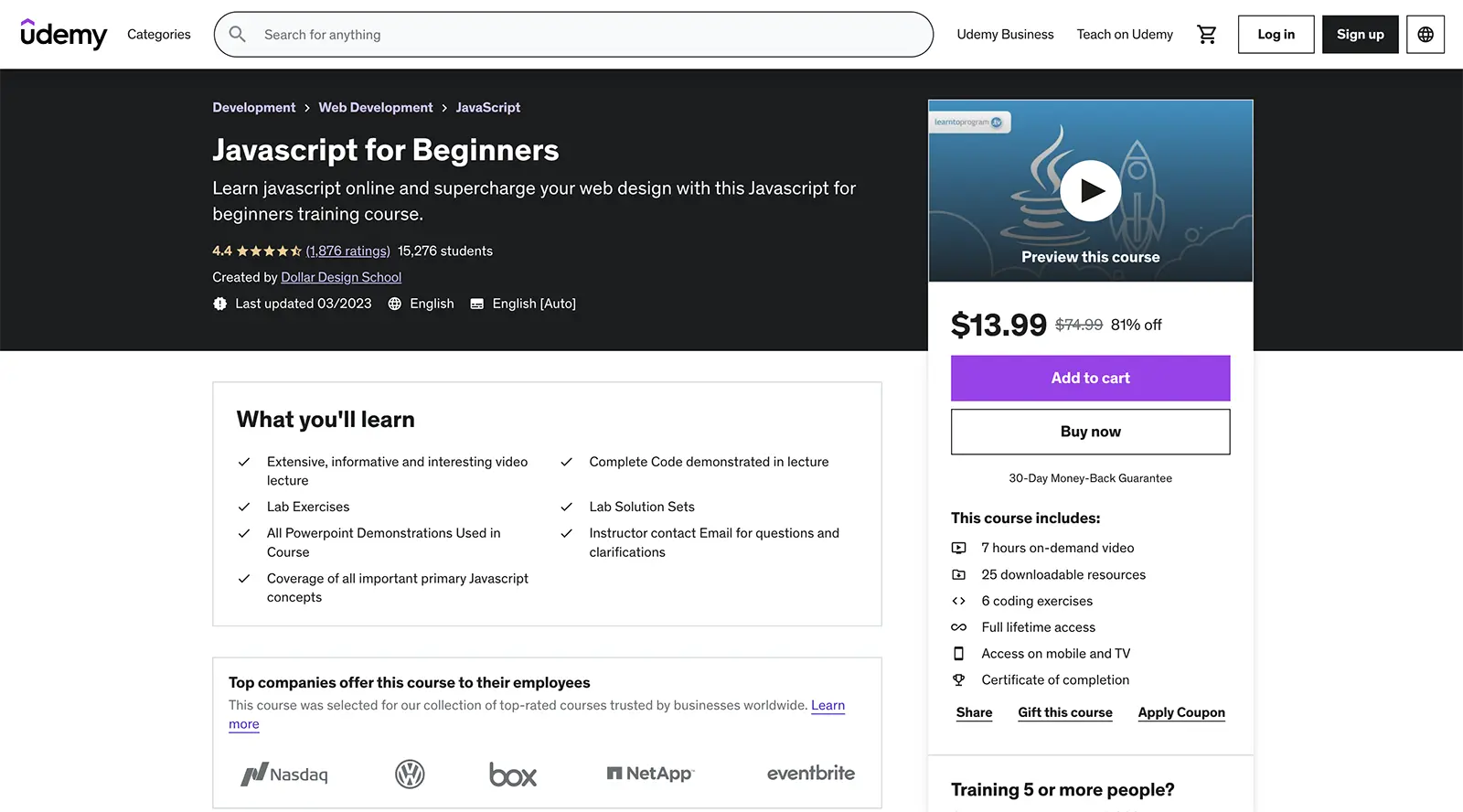Open Udemy Business from the header
The height and width of the screenshot is (812, 1463).
tap(1005, 35)
